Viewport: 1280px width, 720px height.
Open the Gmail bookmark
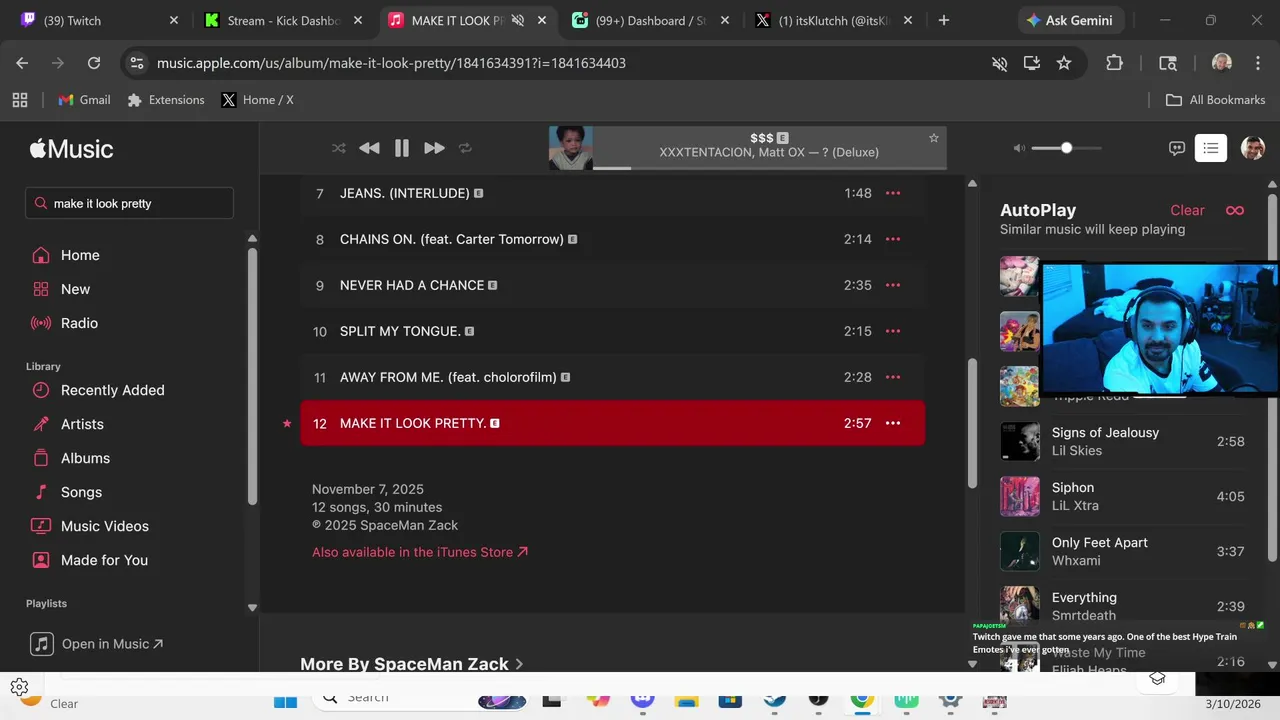point(84,100)
